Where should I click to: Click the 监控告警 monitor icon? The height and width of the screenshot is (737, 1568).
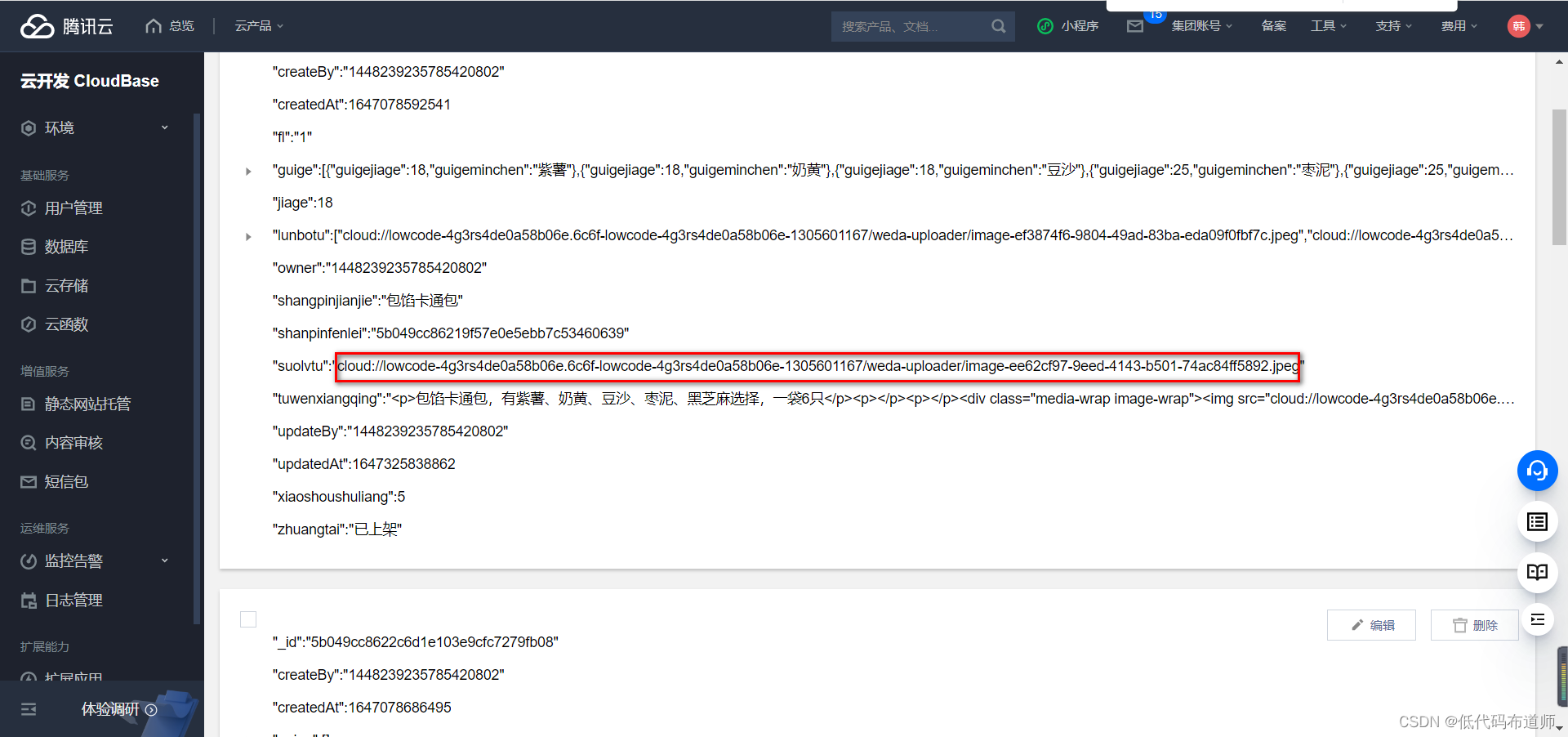tap(29, 561)
